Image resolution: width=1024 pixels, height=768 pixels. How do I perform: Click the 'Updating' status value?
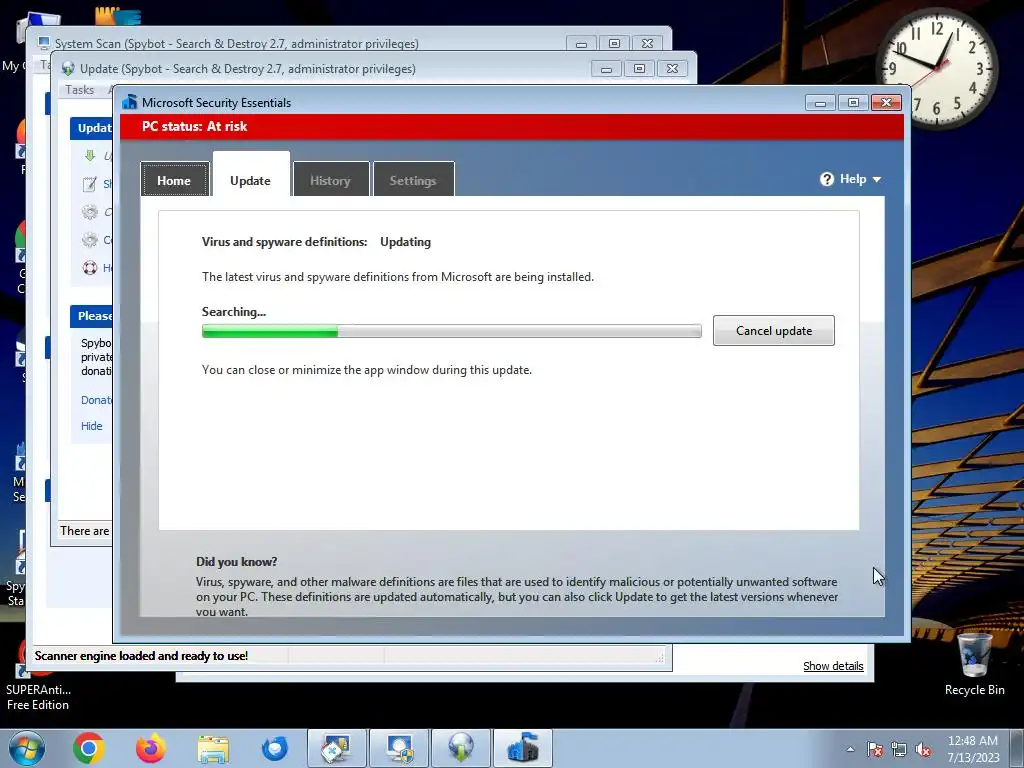pyautogui.click(x=406, y=242)
